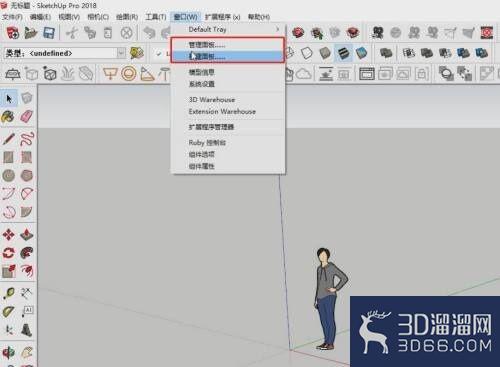Select the arrow Select tool
This screenshot has height=367, width=500.
point(9,99)
